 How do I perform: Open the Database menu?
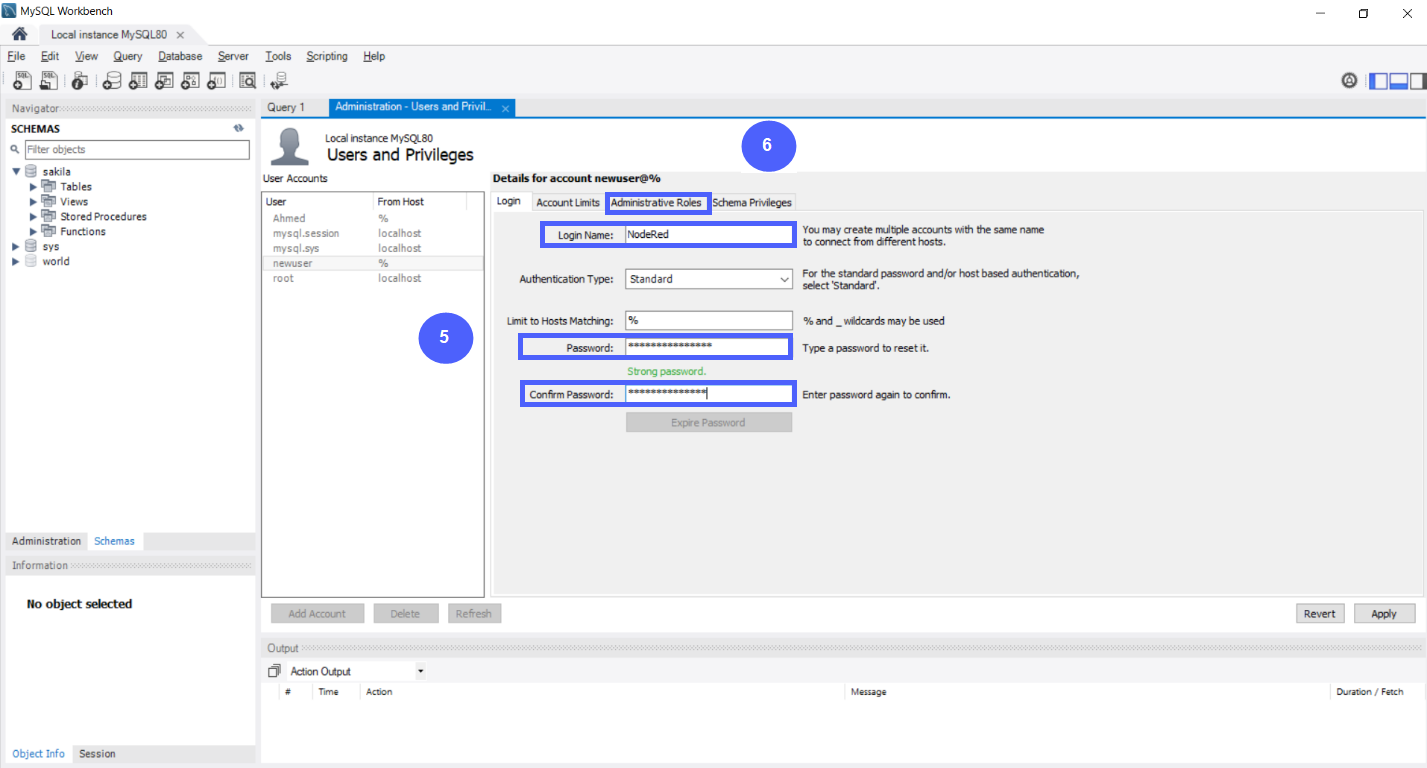coord(180,56)
